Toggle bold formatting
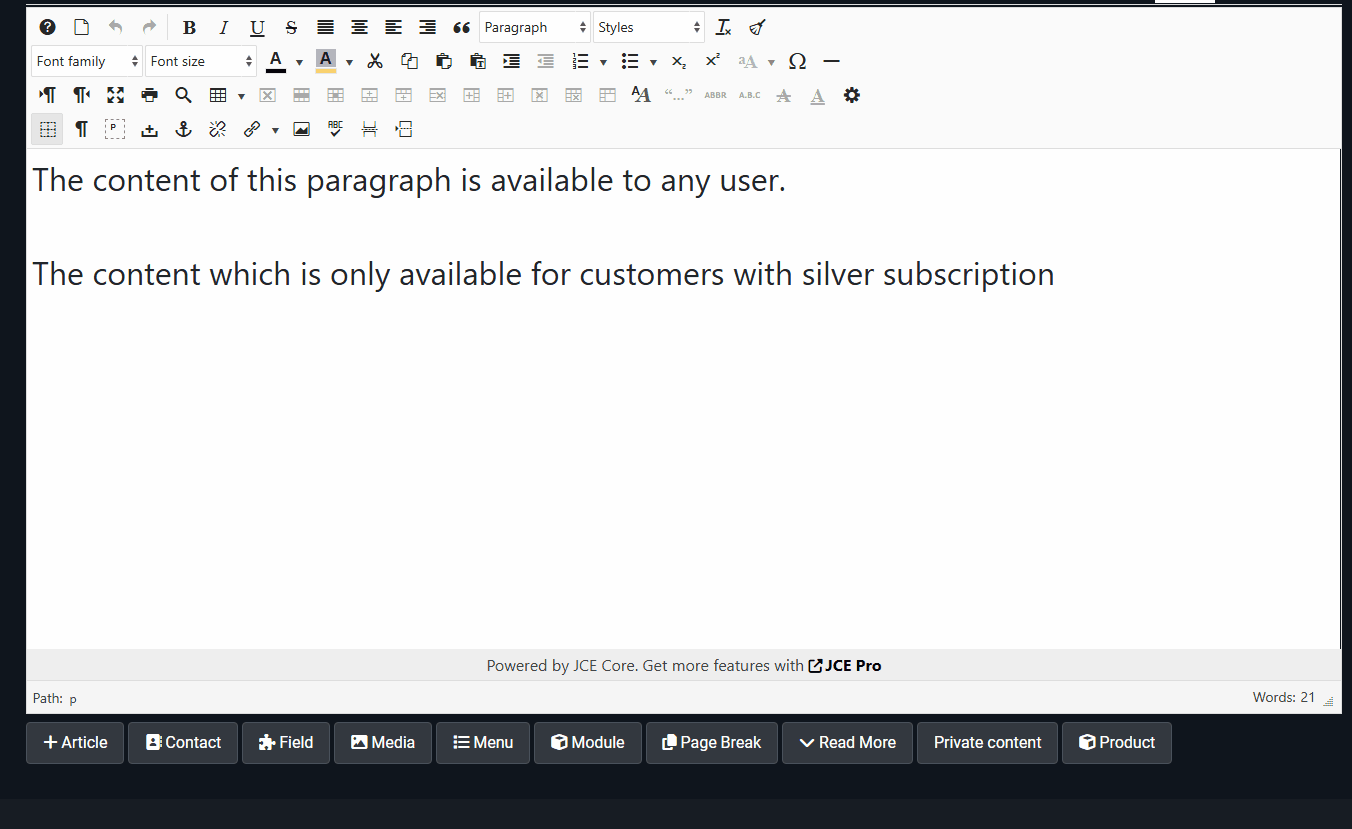Viewport: 1352px width, 829px height. [x=189, y=27]
